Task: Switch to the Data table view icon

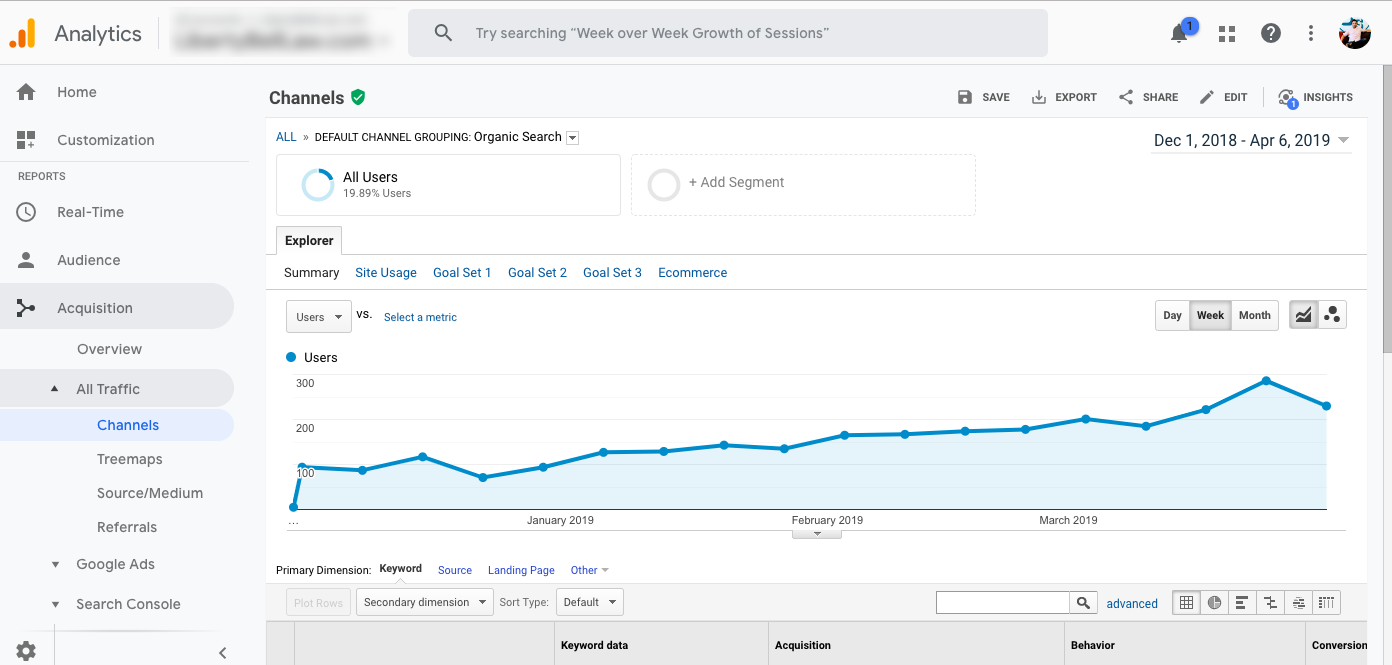Action: click(x=1186, y=602)
